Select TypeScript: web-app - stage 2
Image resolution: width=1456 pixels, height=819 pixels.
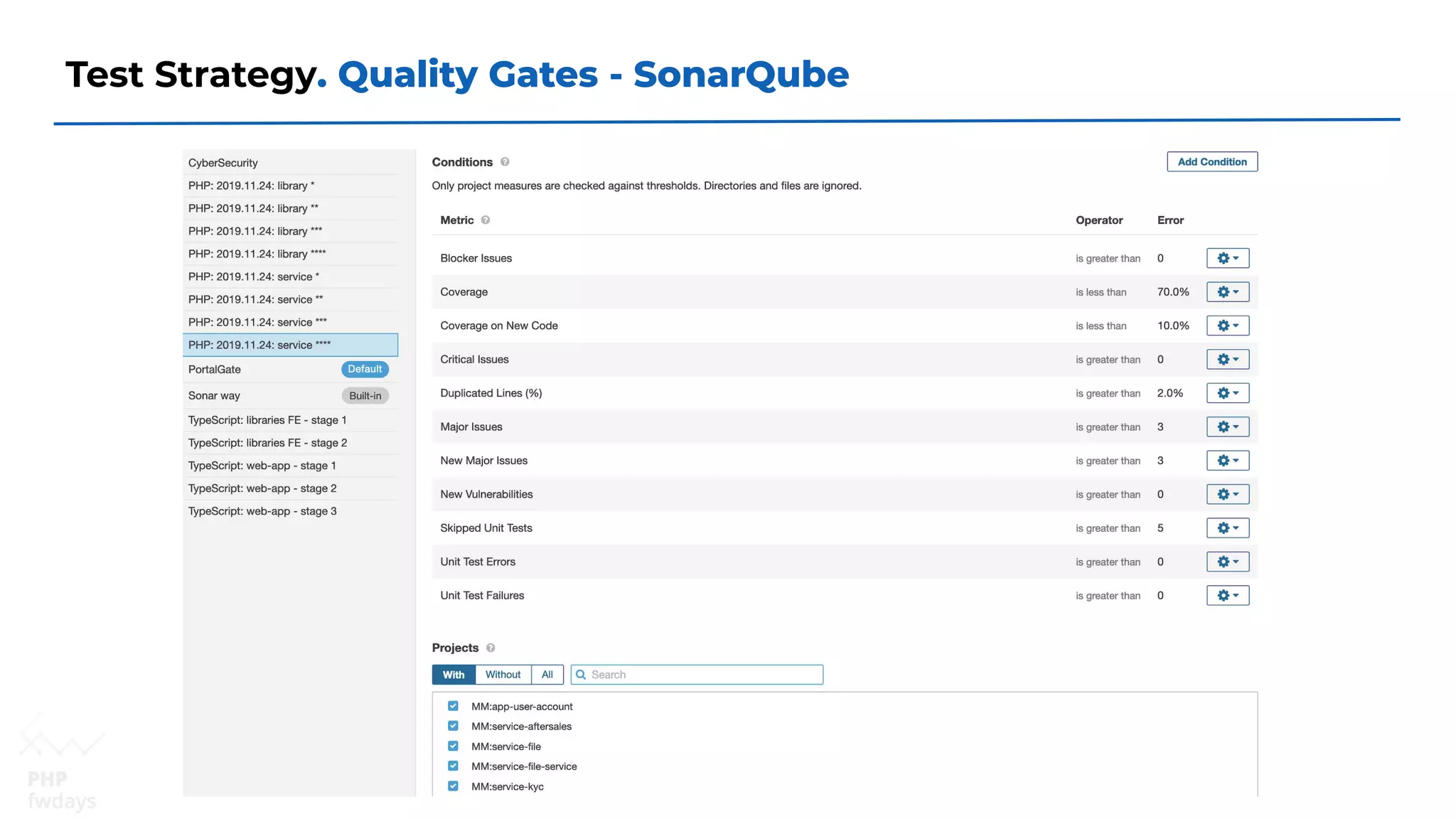[x=290, y=488]
